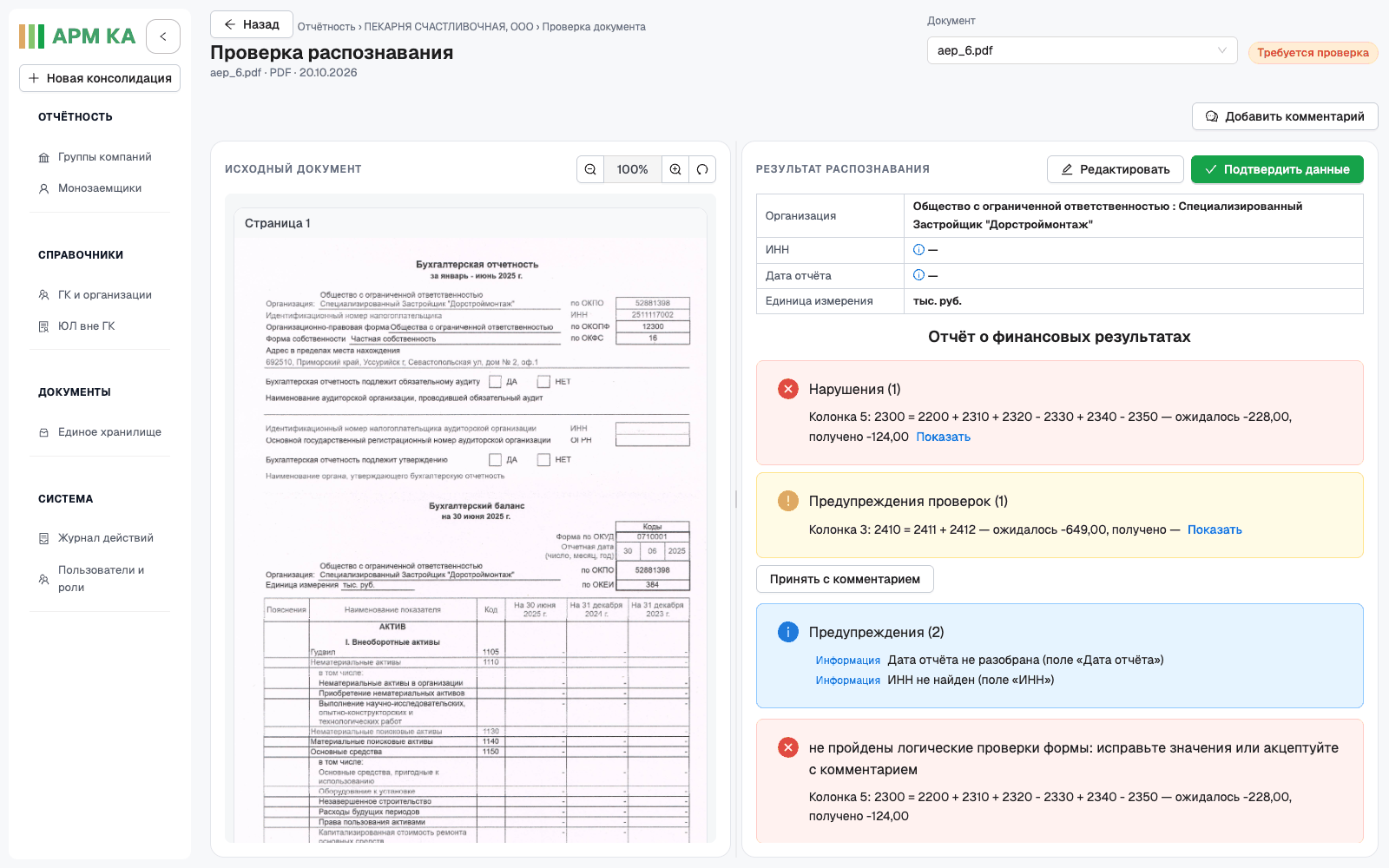Click Отчётность in the breadcrumb
The image size is (1389, 868).
pos(326,27)
